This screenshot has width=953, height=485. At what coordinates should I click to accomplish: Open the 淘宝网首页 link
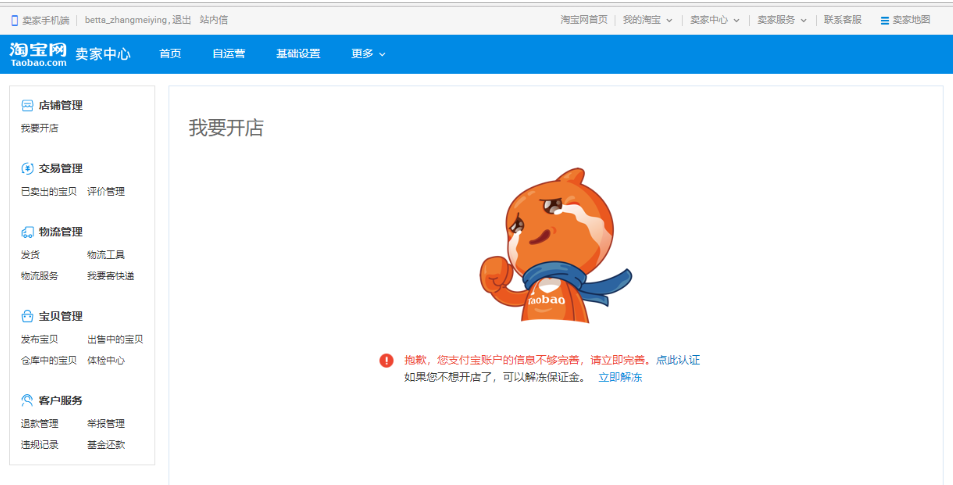[583, 20]
